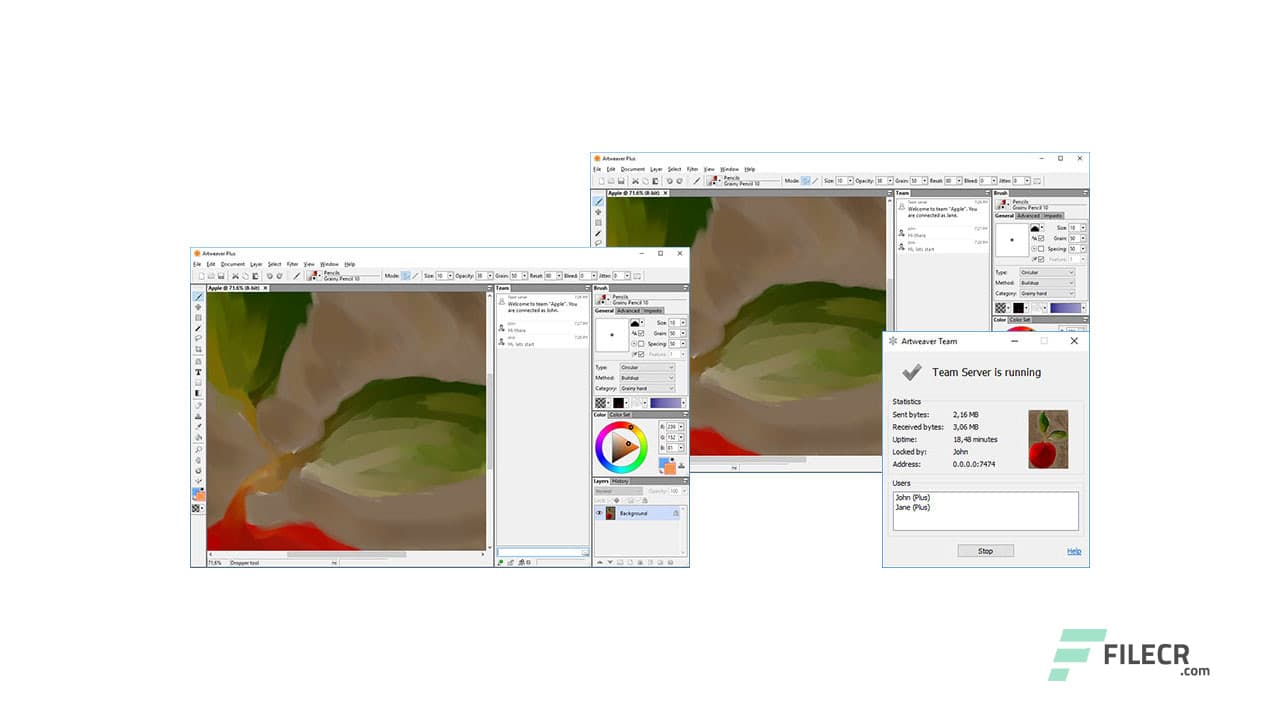Click the Help link in the Team window
Image resolution: width=1280 pixels, height=720 pixels.
pos(1073,551)
